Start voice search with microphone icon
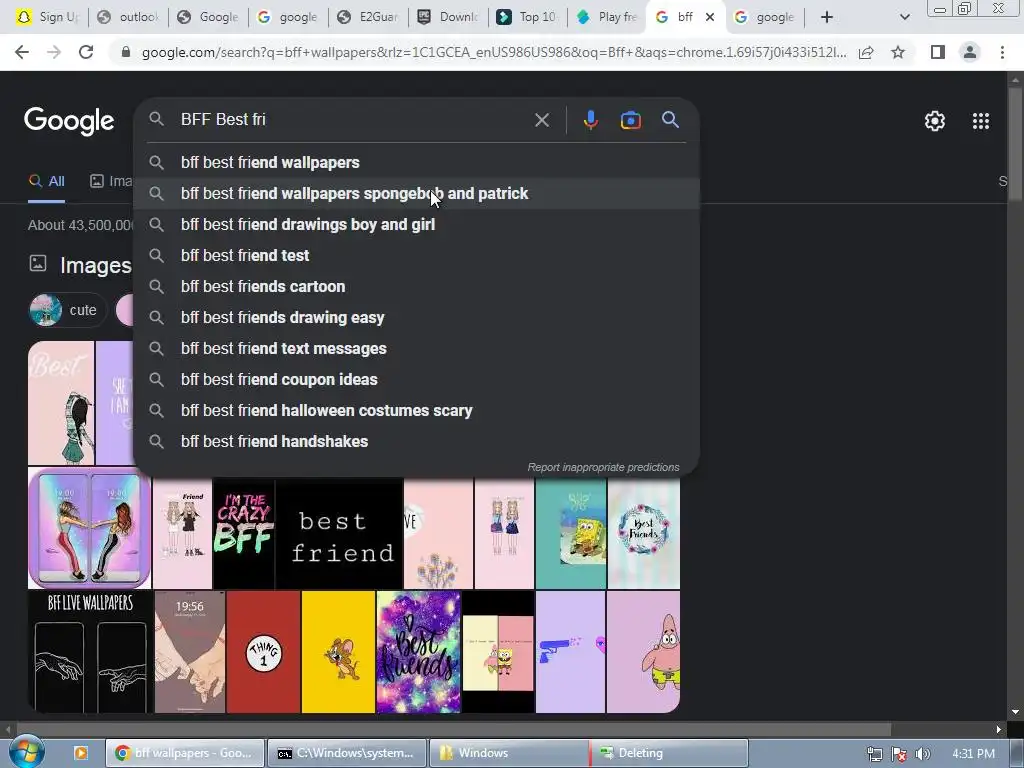Screen dimensions: 1024x768 (590, 120)
